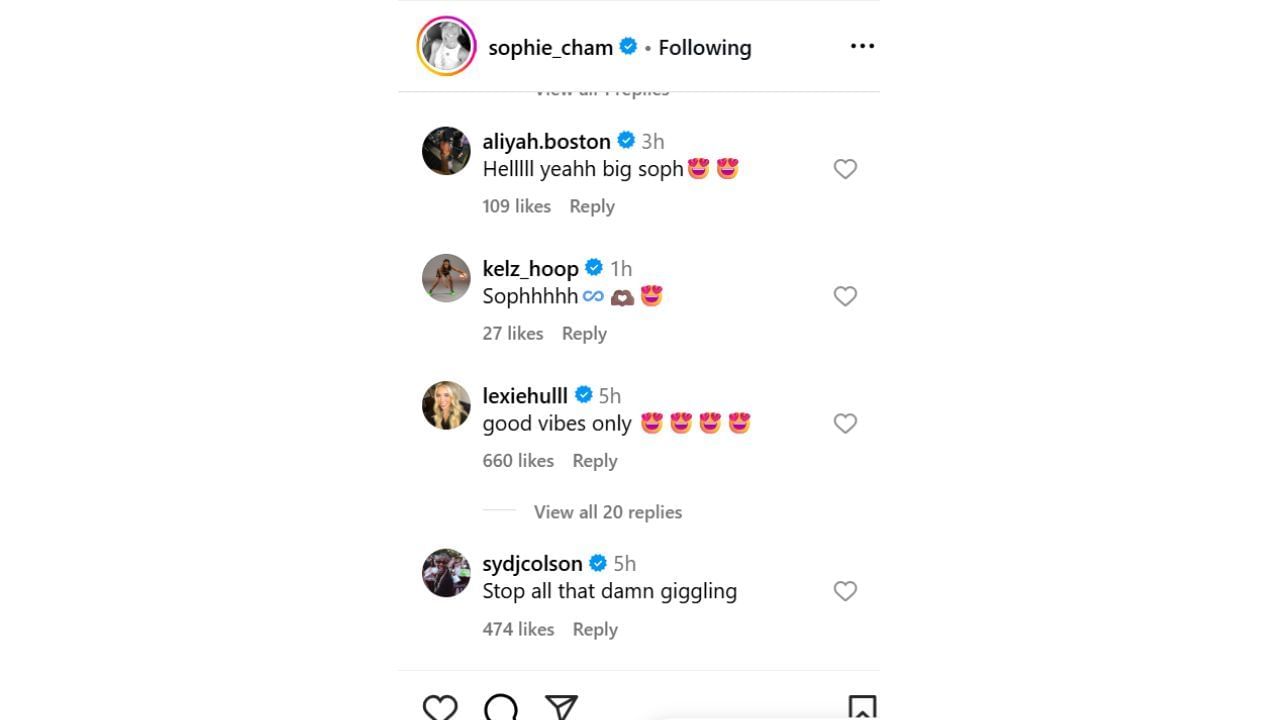1280x720 pixels.
Task: Click the Following status button
Action: (x=704, y=47)
